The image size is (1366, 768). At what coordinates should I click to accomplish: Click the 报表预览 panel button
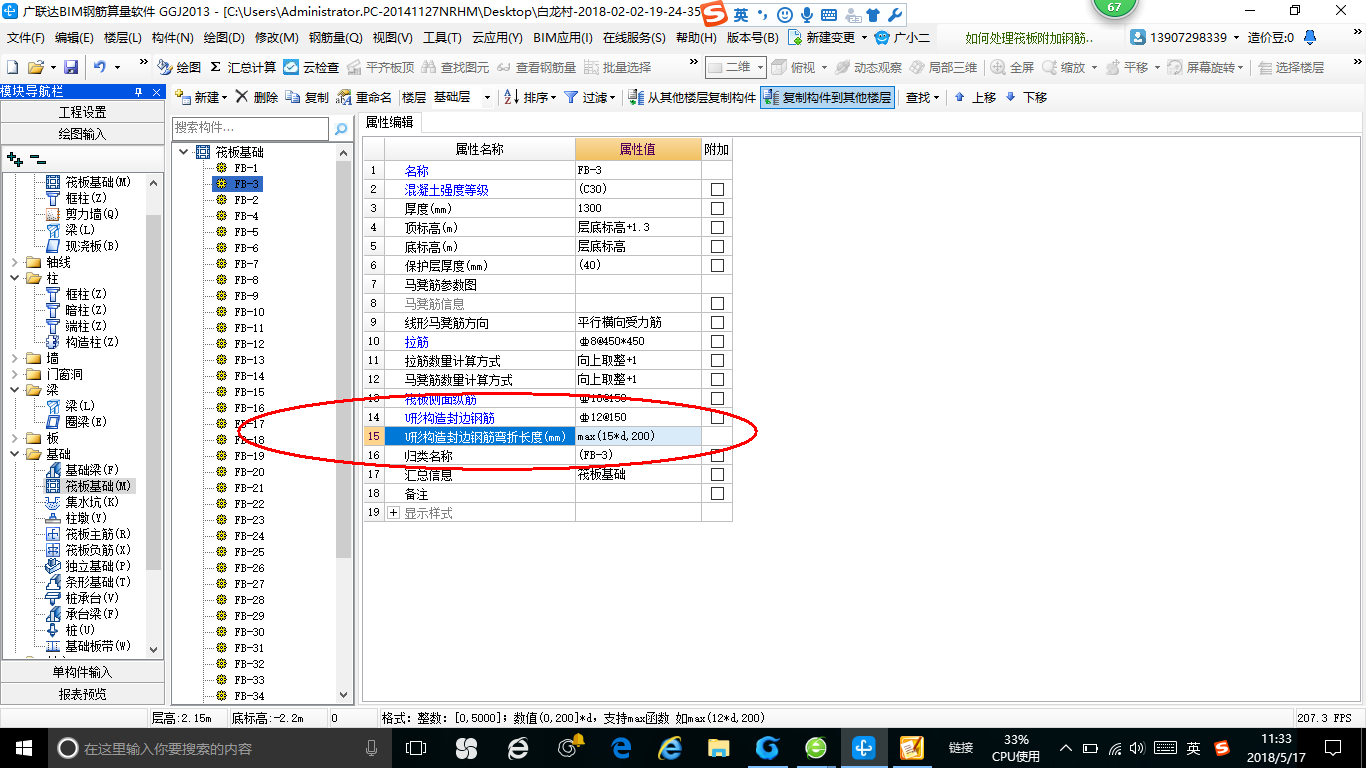pyautogui.click(x=82, y=694)
